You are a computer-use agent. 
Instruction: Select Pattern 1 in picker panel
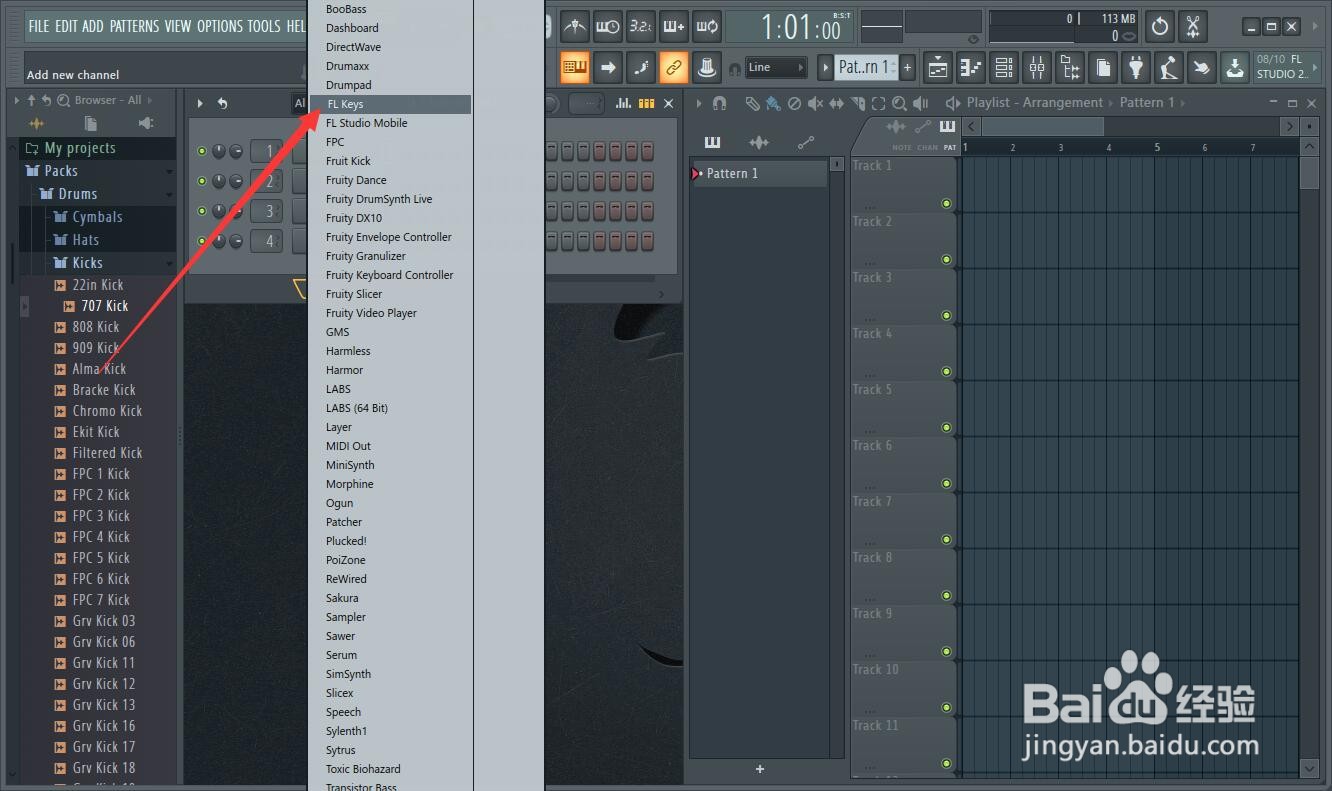(760, 174)
